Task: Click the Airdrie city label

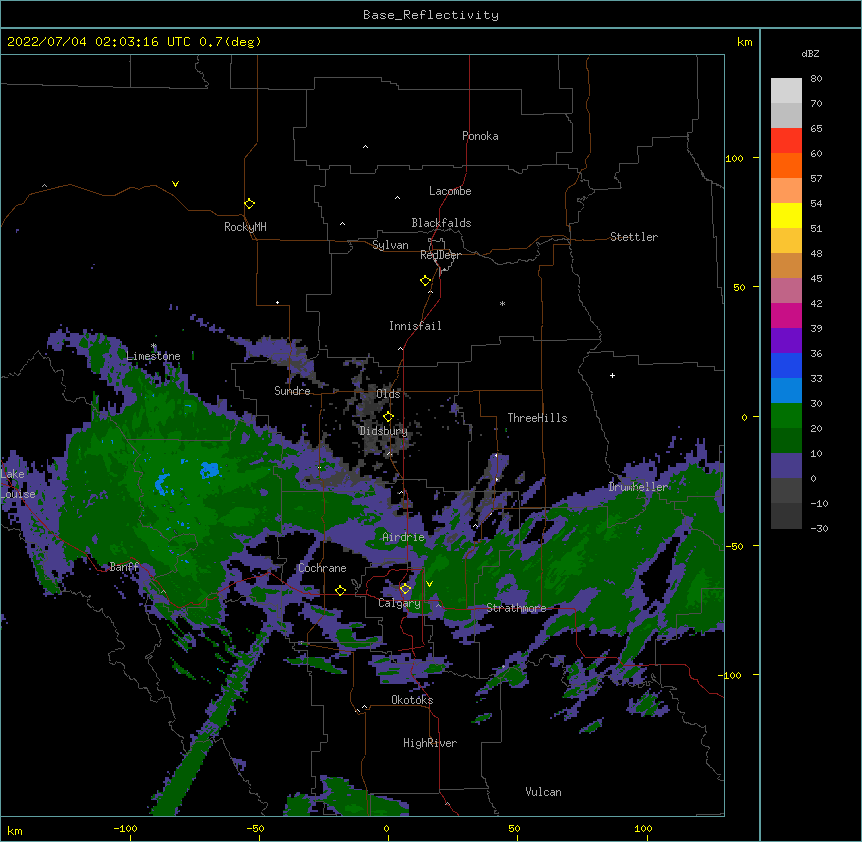Action: pyautogui.click(x=403, y=537)
